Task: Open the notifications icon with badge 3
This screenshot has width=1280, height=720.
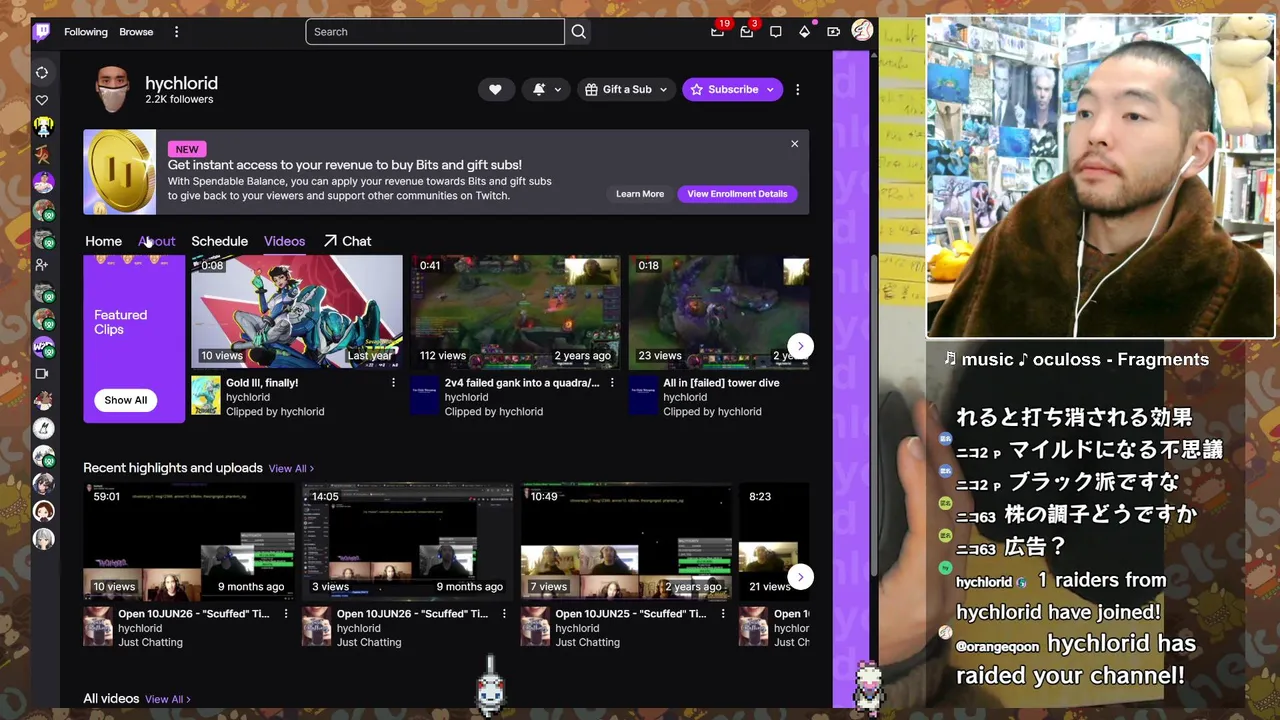Action: pyautogui.click(x=747, y=32)
